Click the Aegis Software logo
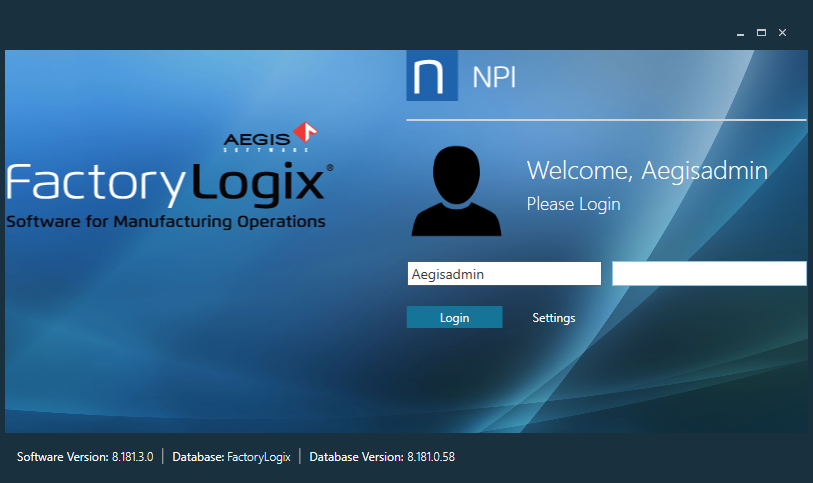The height and width of the screenshot is (483, 813). [x=270, y=137]
